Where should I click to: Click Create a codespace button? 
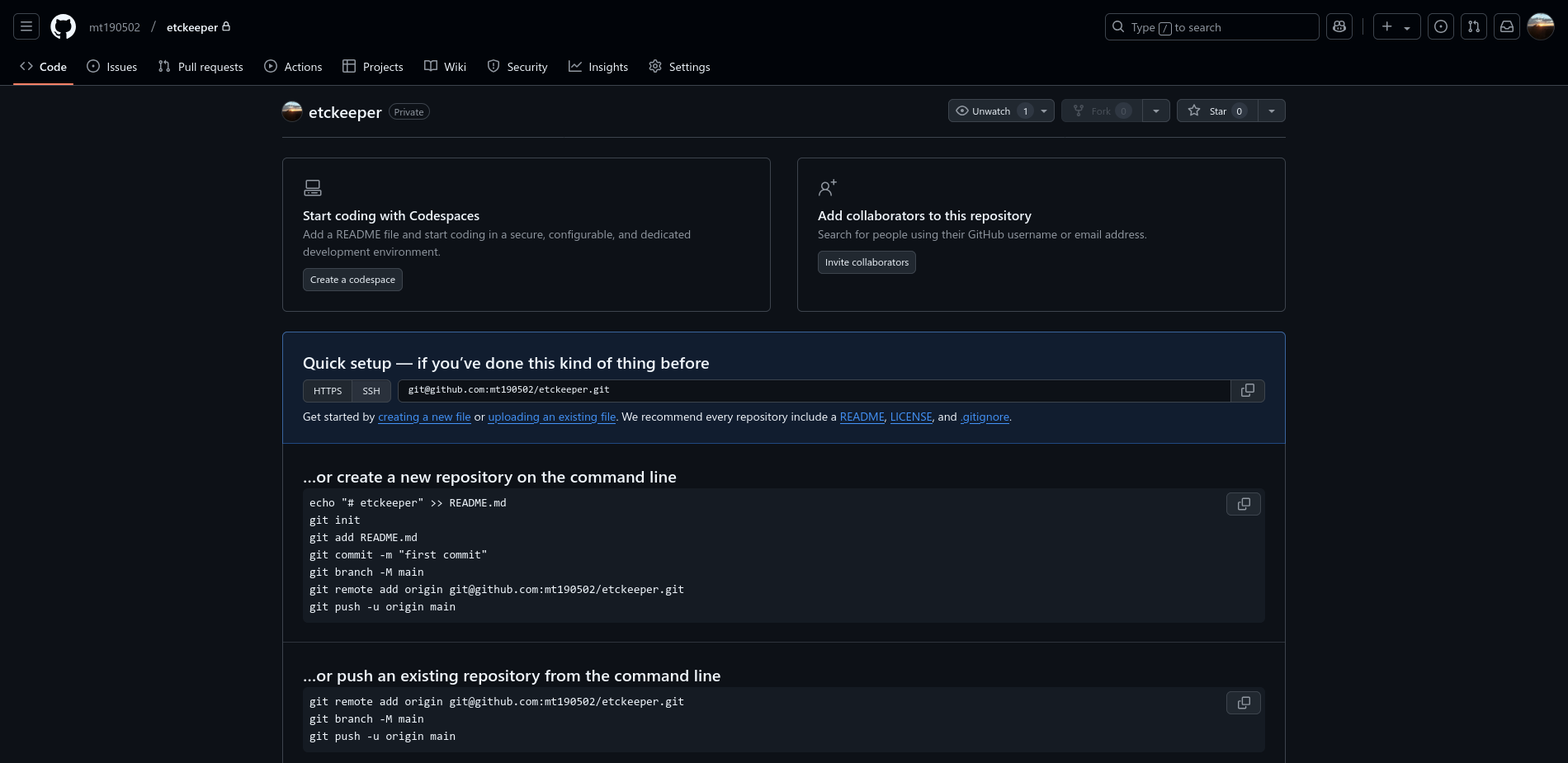point(352,280)
